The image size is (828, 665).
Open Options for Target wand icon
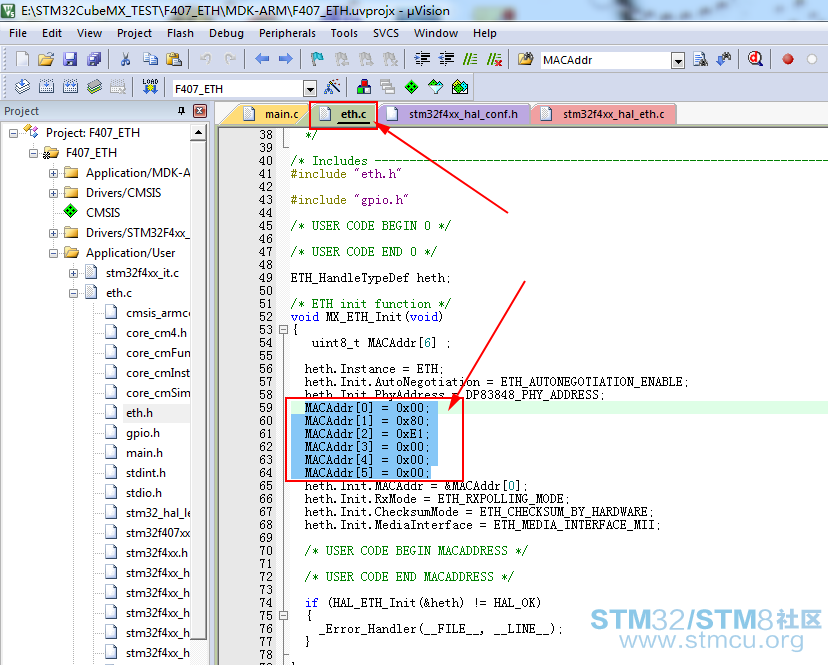click(332, 87)
